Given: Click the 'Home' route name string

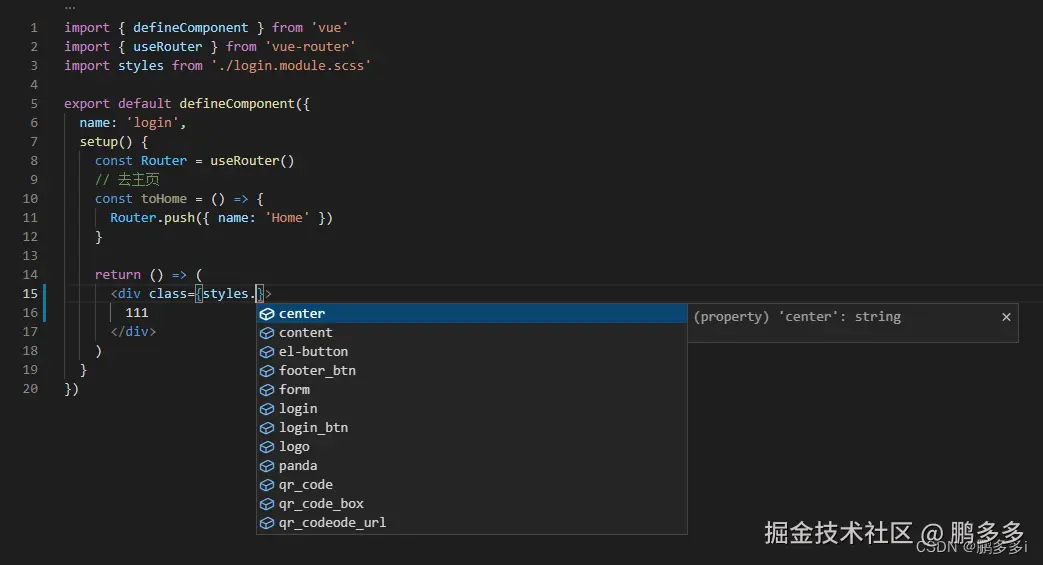Looking at the screenshot, I should [x=287, y=218].
